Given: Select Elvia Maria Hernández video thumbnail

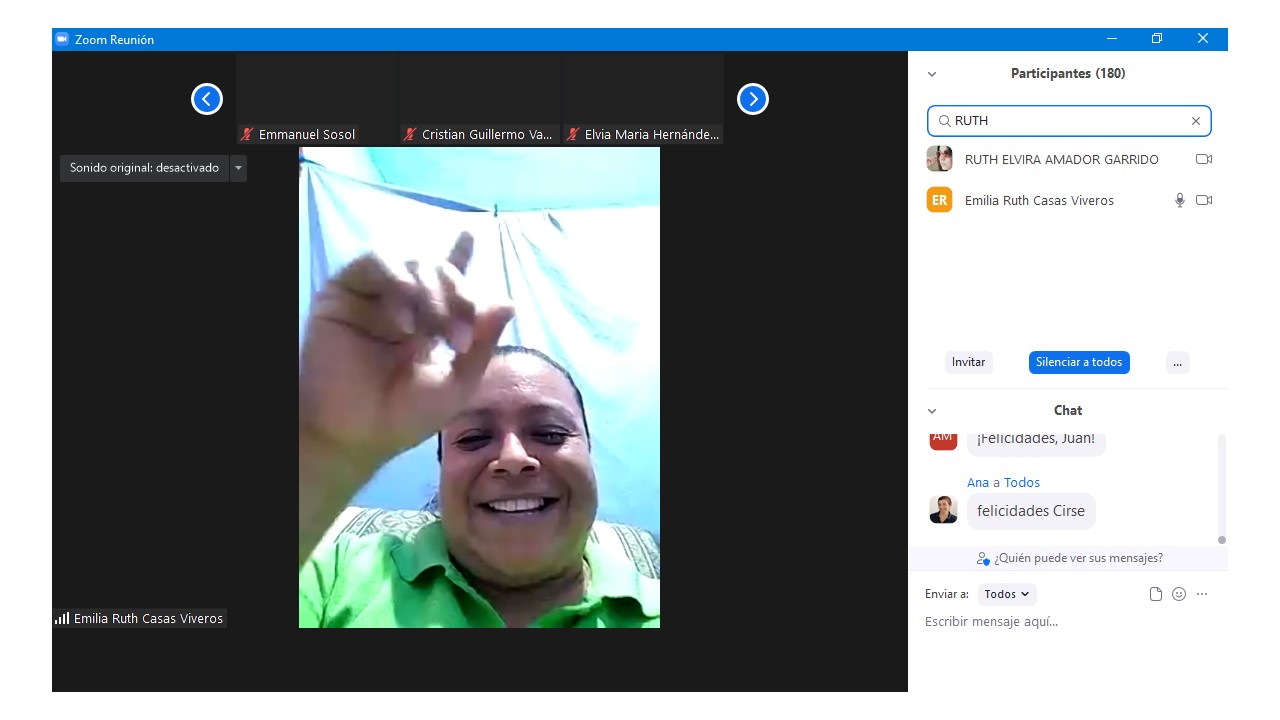Looking at the screenshot, I should [x=643, y=99].
